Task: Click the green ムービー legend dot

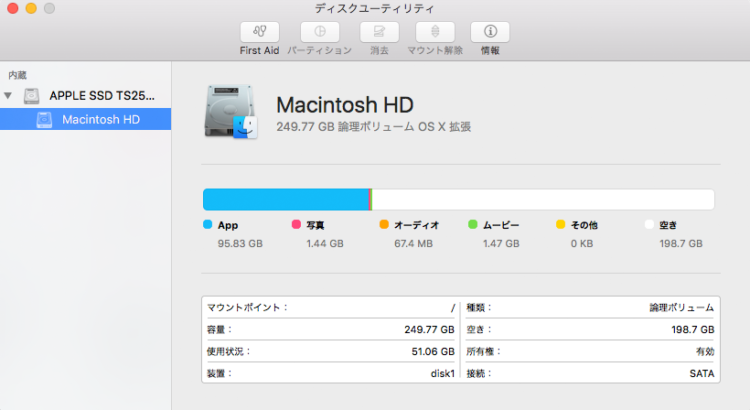Action: tap(473, 224)
